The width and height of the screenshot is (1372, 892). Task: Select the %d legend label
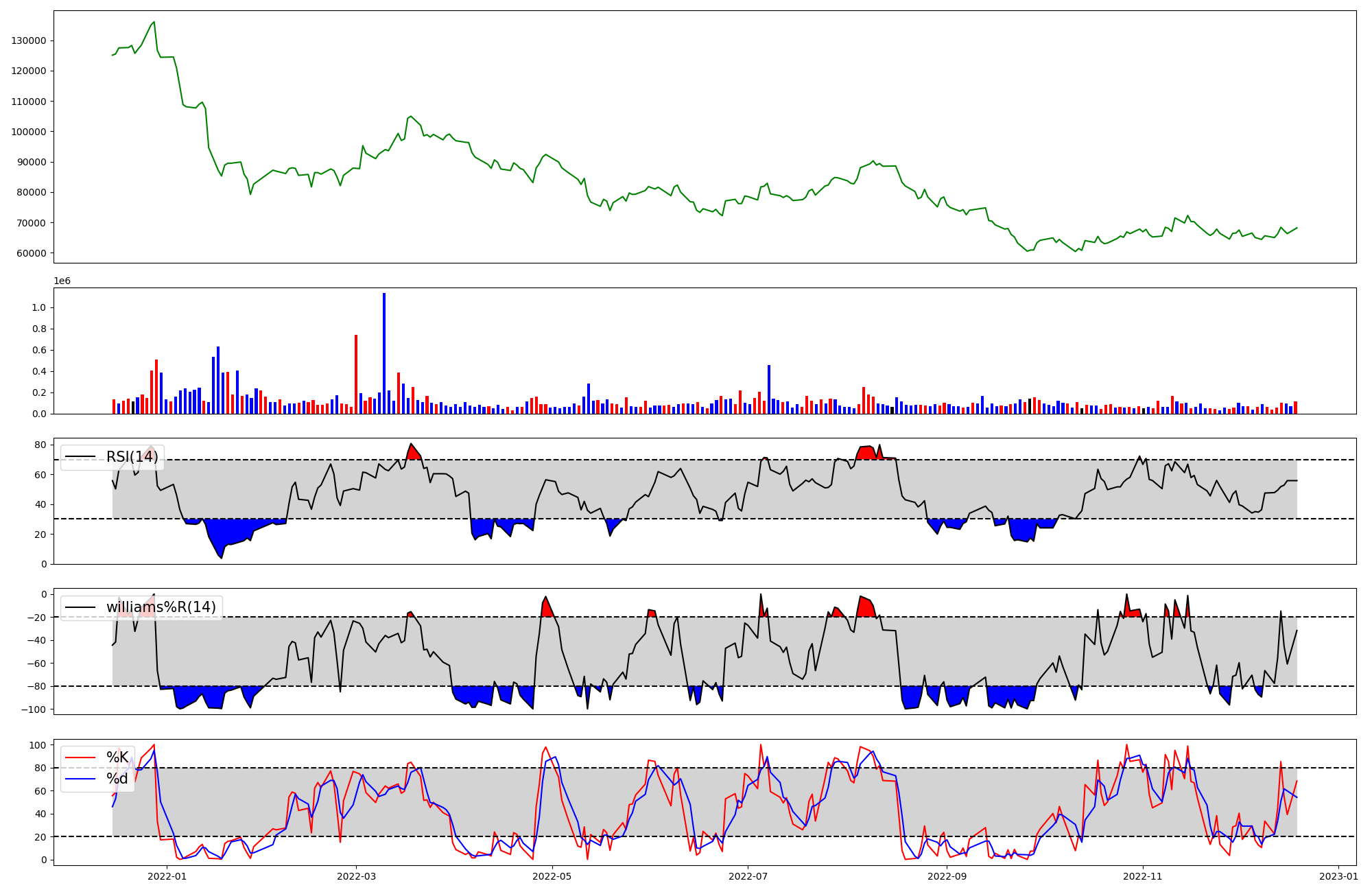(117, 779)
